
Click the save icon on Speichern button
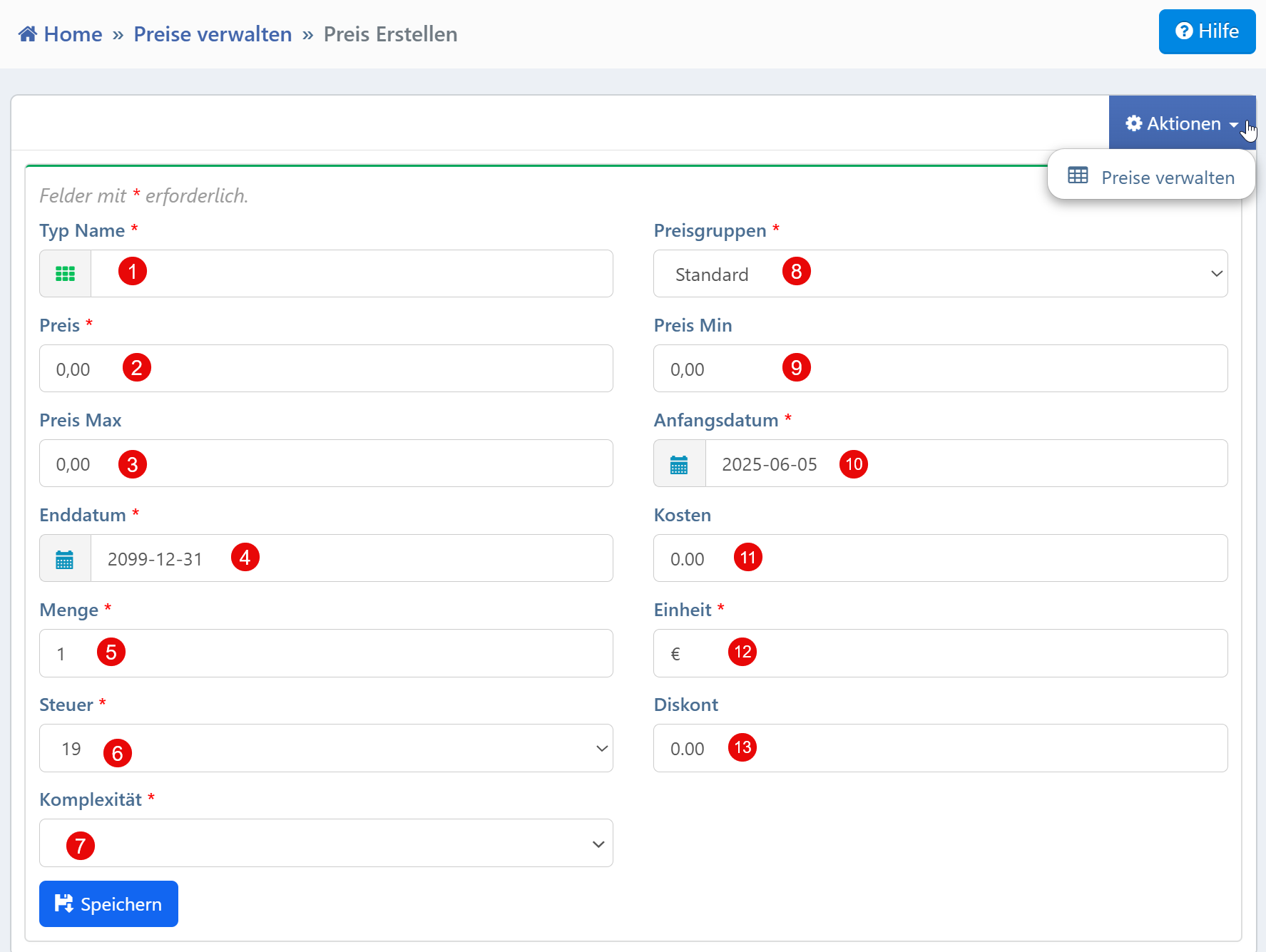click(63, 904)
